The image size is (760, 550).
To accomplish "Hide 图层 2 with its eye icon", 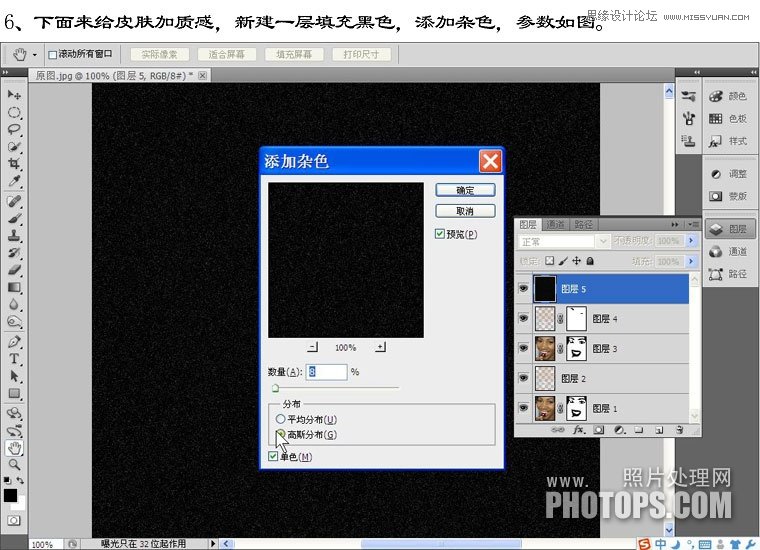I will point(523,378).
